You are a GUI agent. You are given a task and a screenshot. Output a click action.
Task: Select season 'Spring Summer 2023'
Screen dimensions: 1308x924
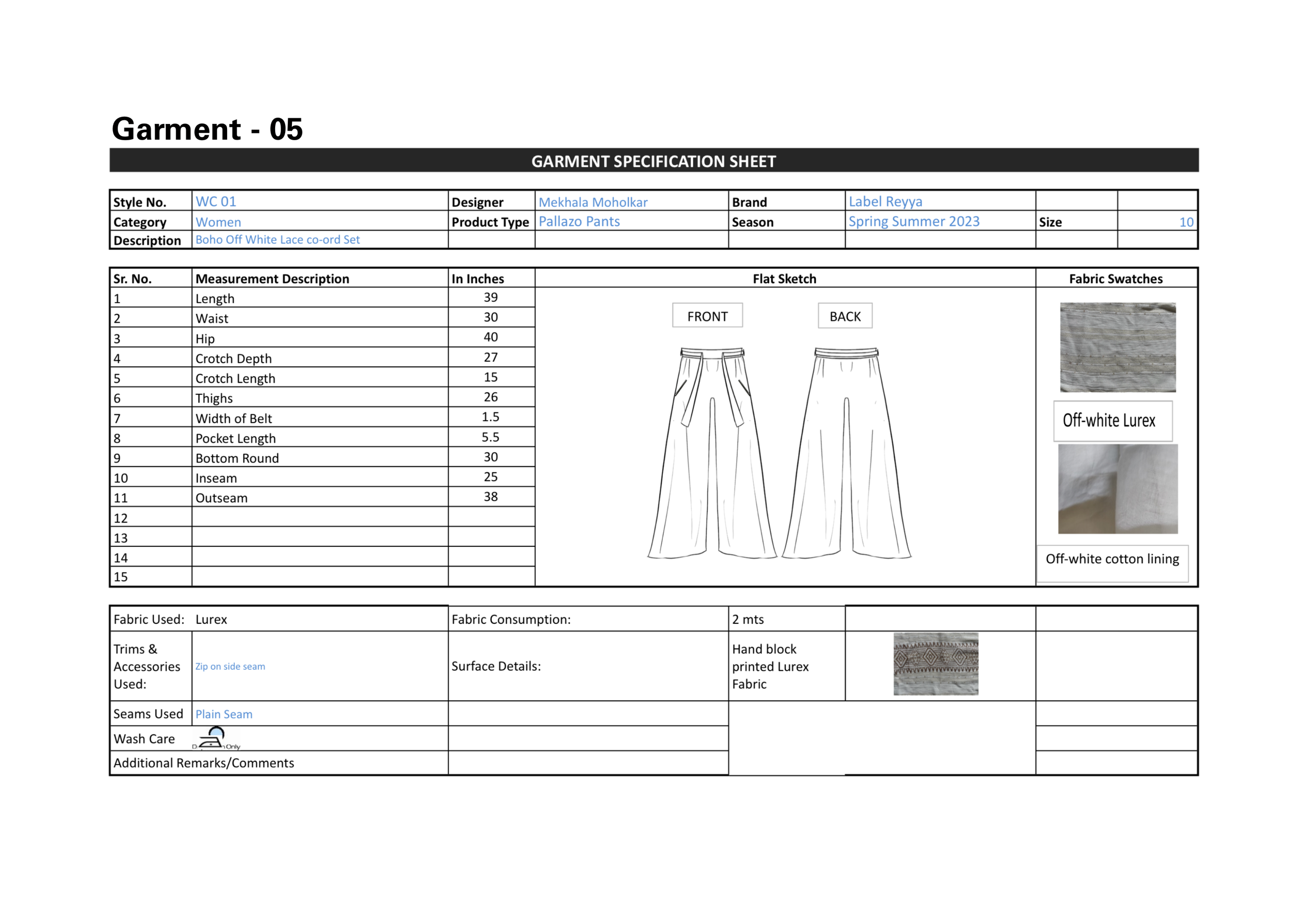tap(914, 222)
